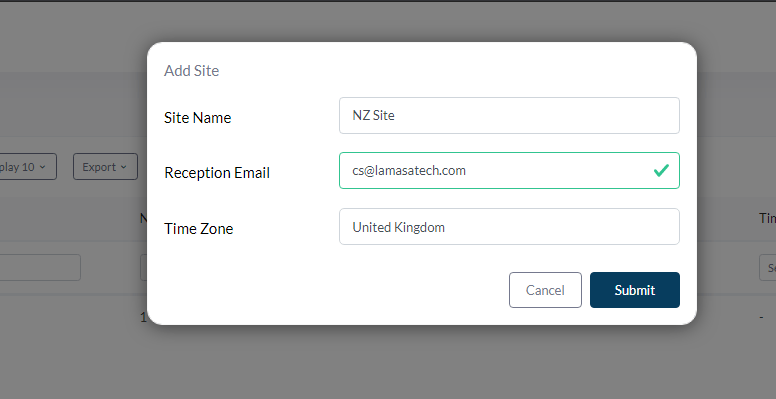
Task: Click the row number 1 in the table
Action: (x=144, y=317)
